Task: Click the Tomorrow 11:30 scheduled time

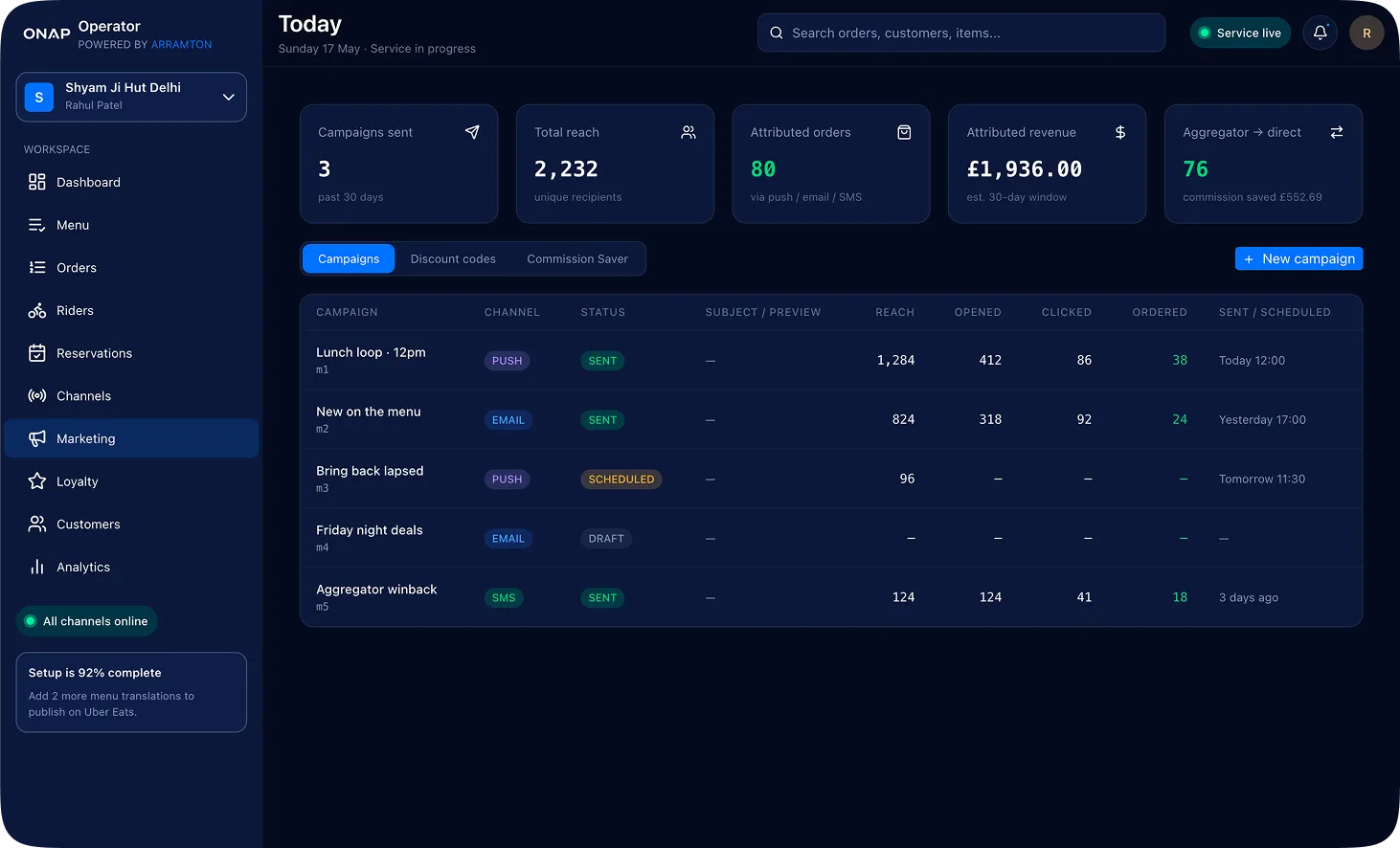Action: click(1262, 479)
